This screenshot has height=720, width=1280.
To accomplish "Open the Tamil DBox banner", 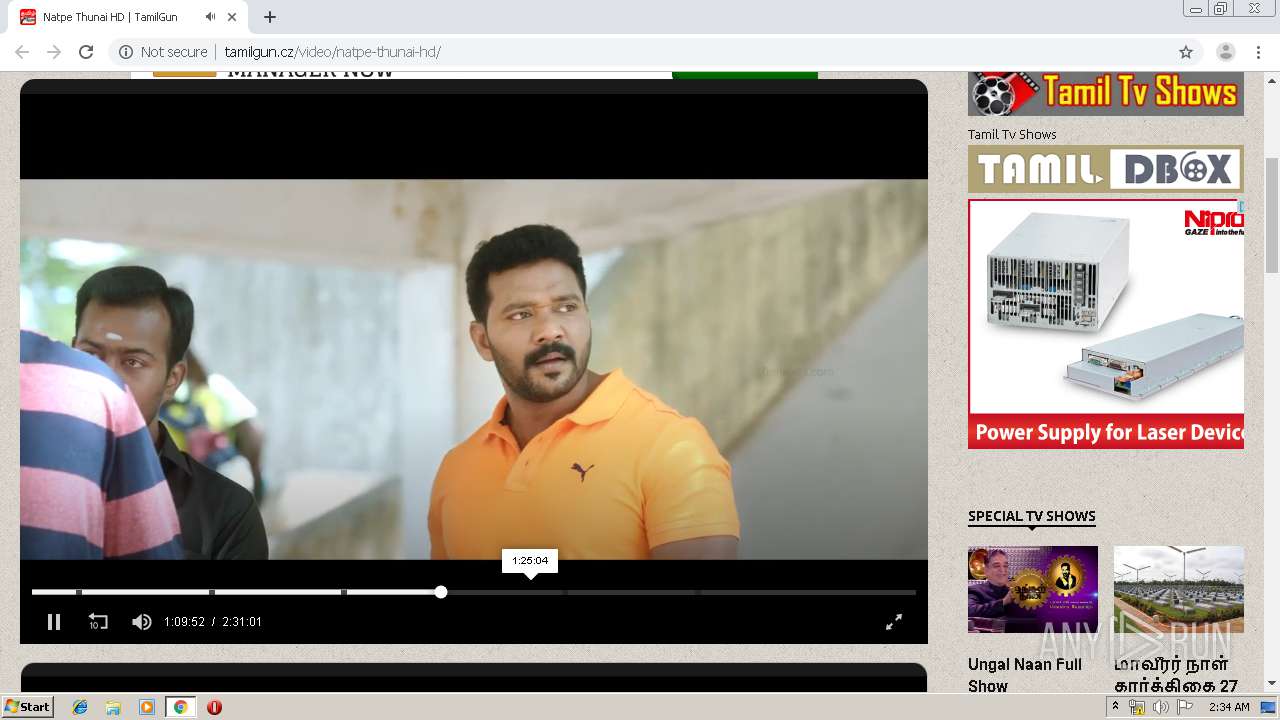I will 1106,169.
